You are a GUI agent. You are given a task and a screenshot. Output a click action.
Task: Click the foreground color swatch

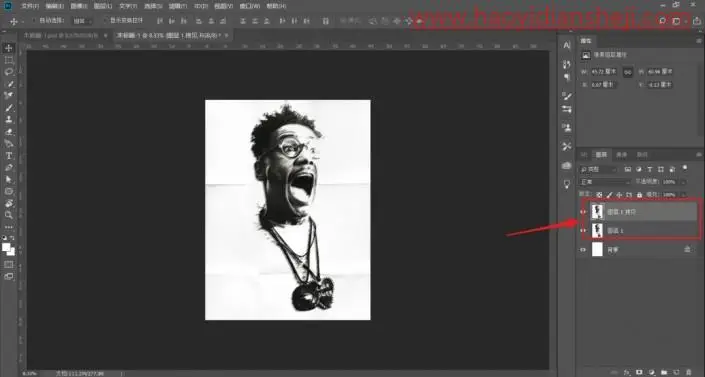coord(6,247)
